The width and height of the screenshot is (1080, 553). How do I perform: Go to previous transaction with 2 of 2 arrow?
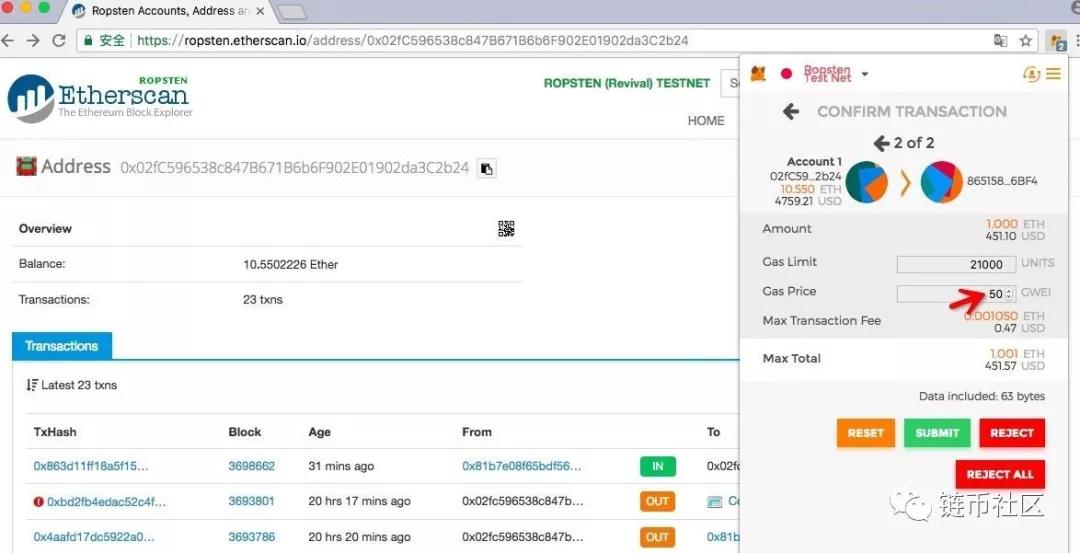pyautogui.click(x=881, y=143)
